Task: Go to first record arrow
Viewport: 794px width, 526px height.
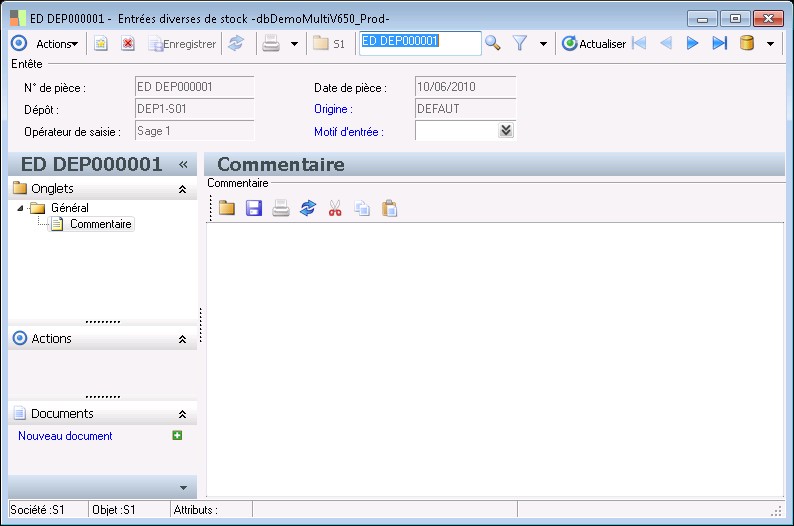Action: [640, 44]
